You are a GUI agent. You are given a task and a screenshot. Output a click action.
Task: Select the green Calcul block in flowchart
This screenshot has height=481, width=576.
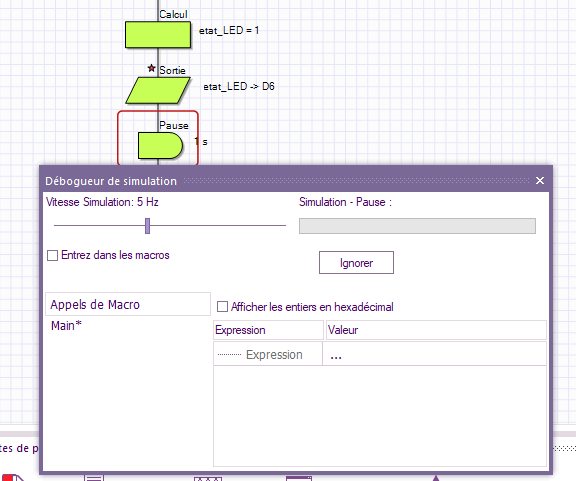point(158,35)
